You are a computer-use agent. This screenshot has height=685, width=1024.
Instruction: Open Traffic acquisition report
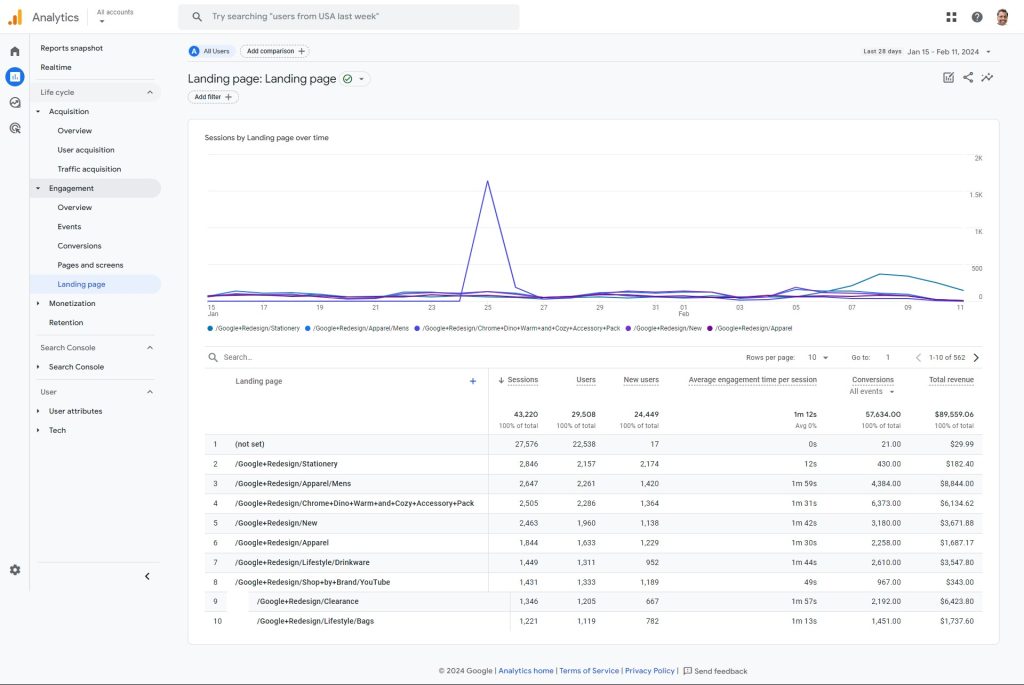tap(89, 169)
